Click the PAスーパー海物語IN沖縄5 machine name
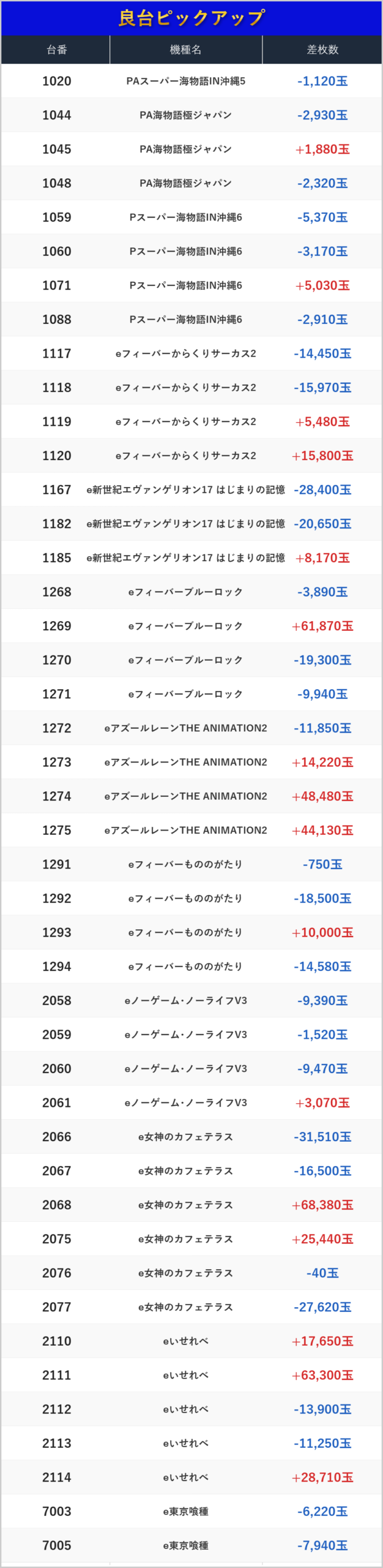This screenshot has width=383, height=1568. [185, 81]
